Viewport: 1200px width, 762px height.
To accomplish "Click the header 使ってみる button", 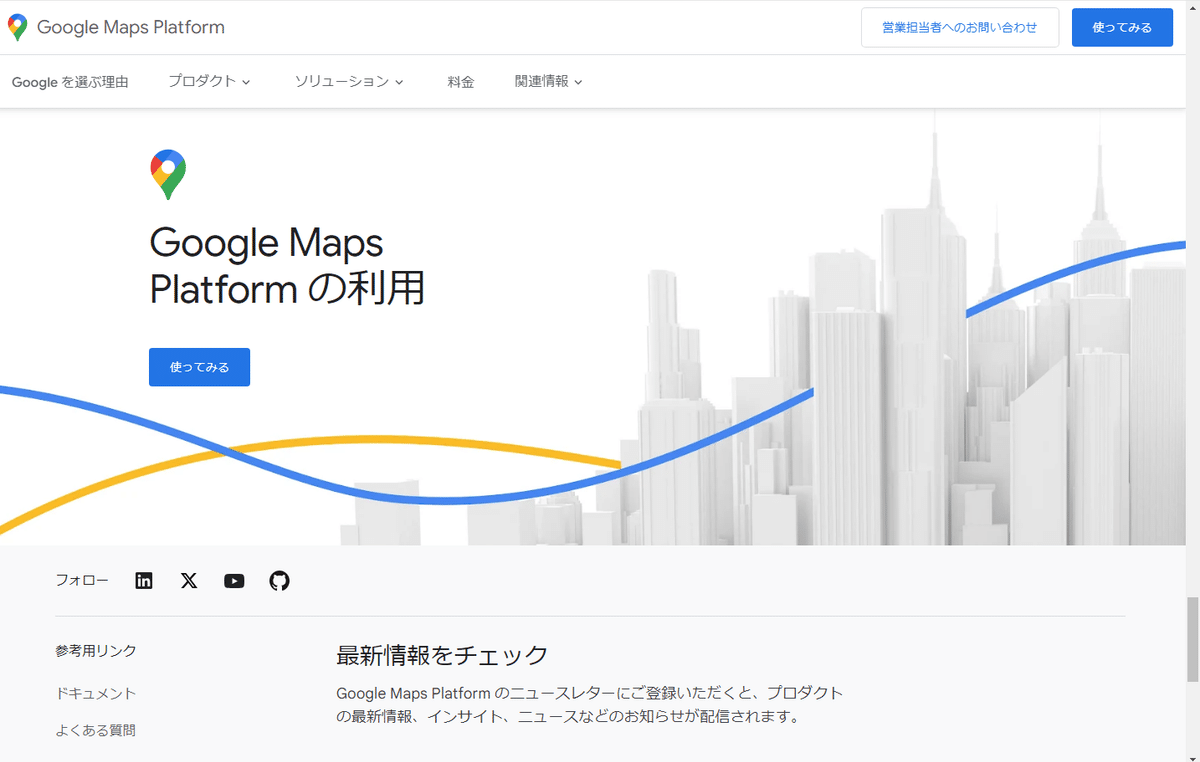I will [x=1122, y=27].
